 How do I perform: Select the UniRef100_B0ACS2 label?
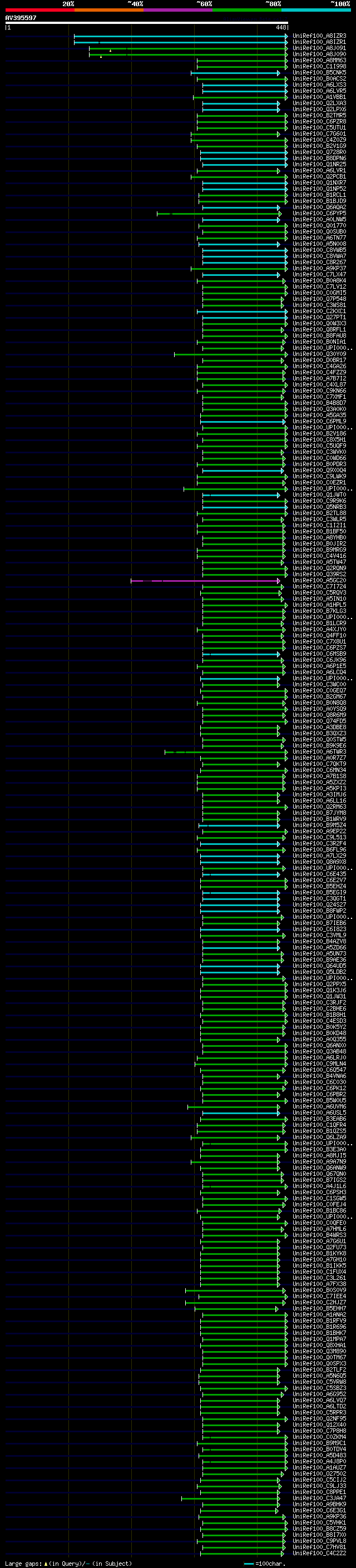point(319,78)
